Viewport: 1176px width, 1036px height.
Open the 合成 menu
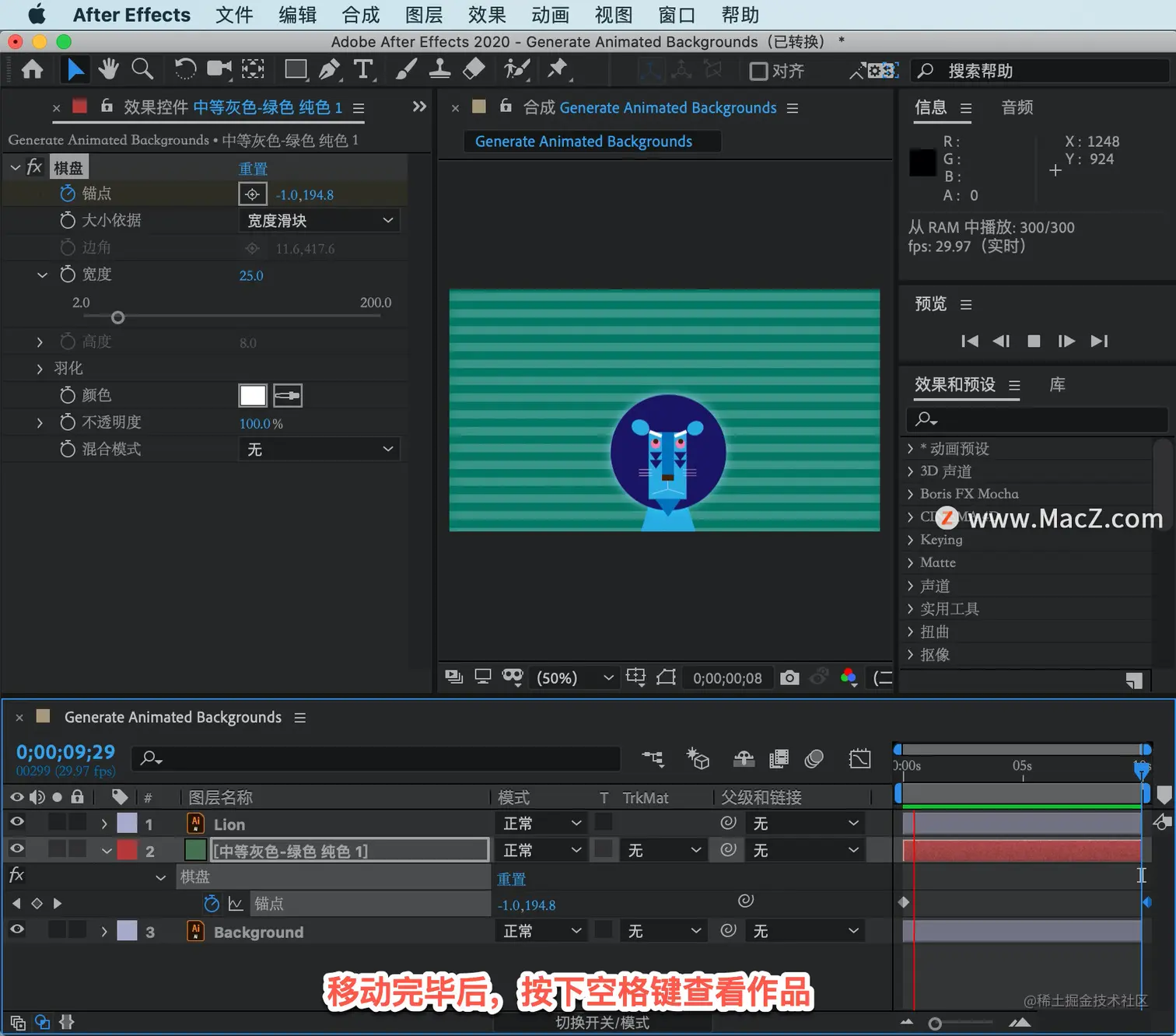[x=361, y=15]
